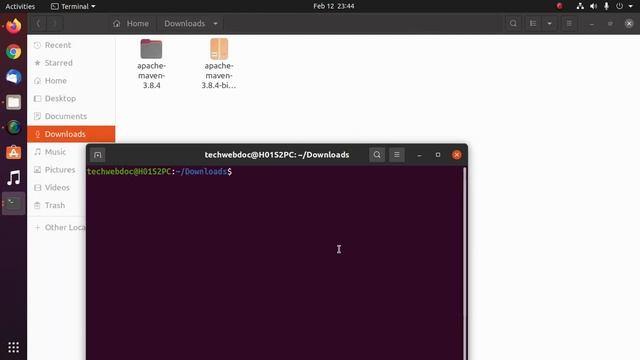Open the apache-maven-3.8.4 folder
Screen dimensions: 640x360
coord(151,64)
